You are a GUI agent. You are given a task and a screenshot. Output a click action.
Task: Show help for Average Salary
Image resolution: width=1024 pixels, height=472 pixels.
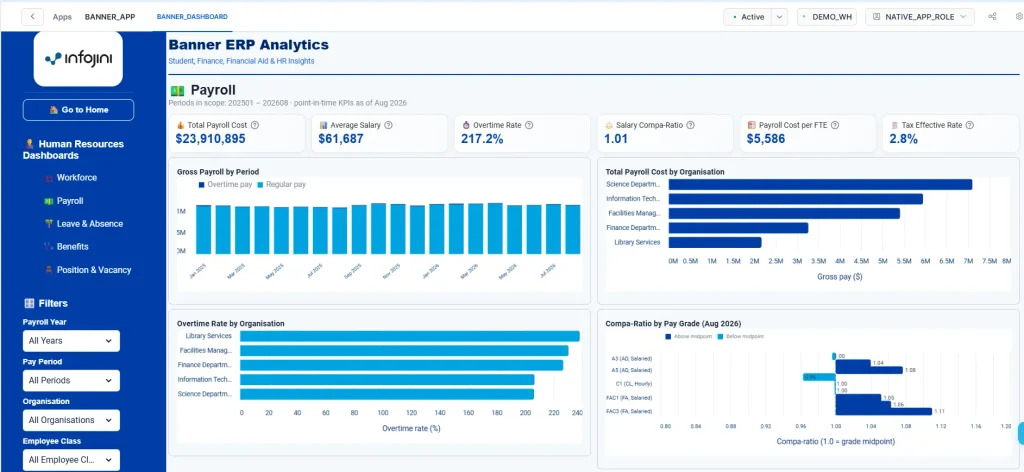coord(388,125)
